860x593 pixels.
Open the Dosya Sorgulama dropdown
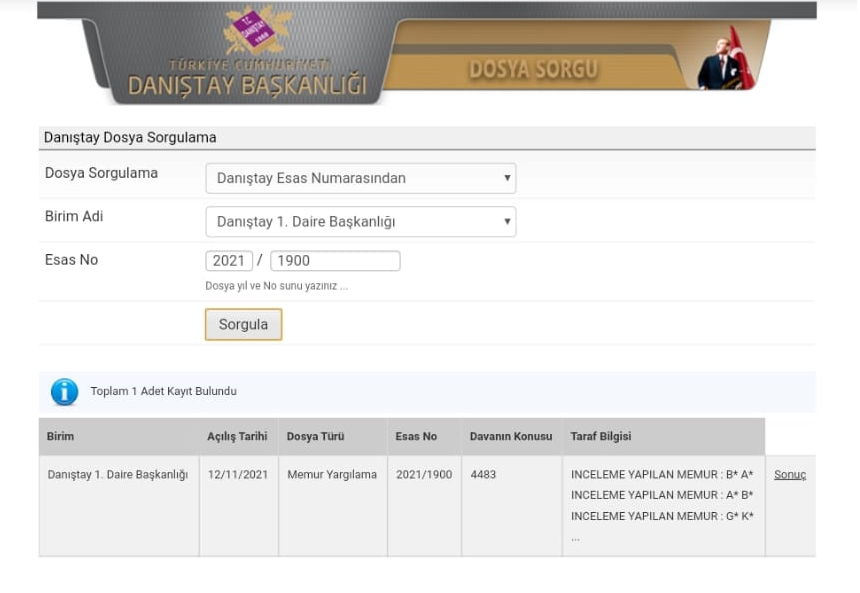(360, 178)
